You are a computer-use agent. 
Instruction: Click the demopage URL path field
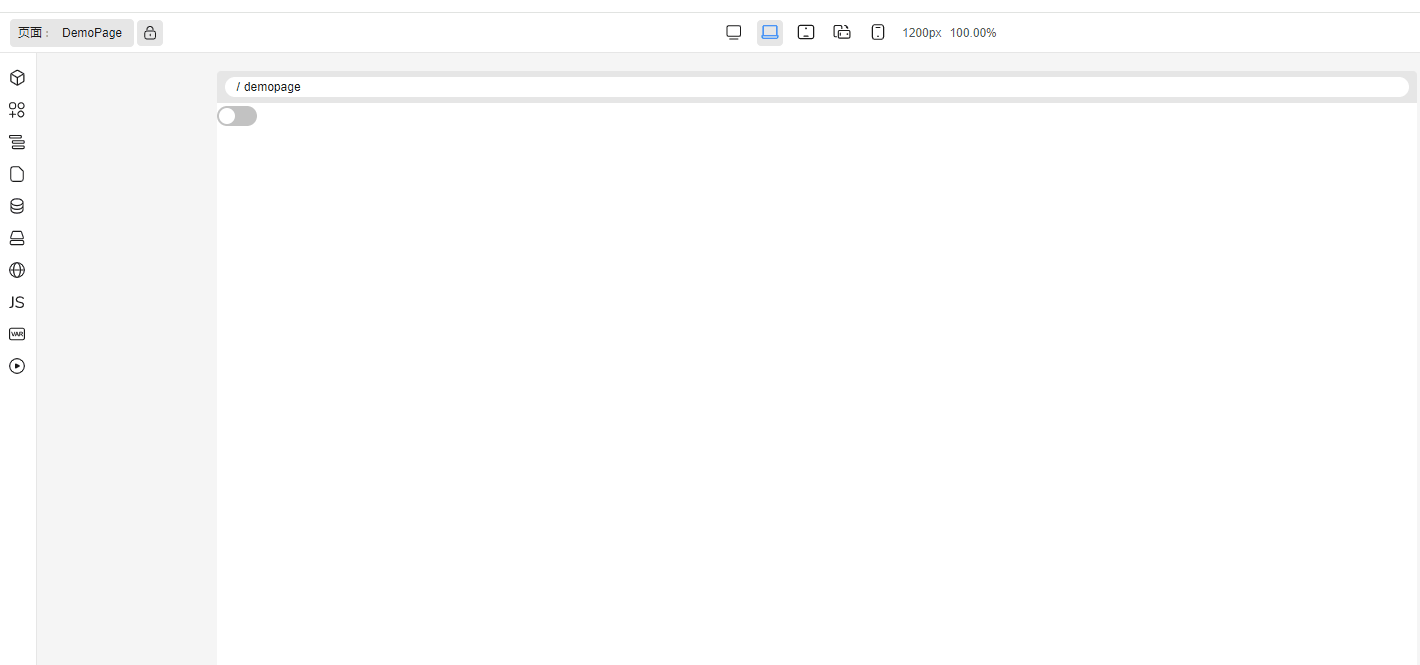point(816,87)
